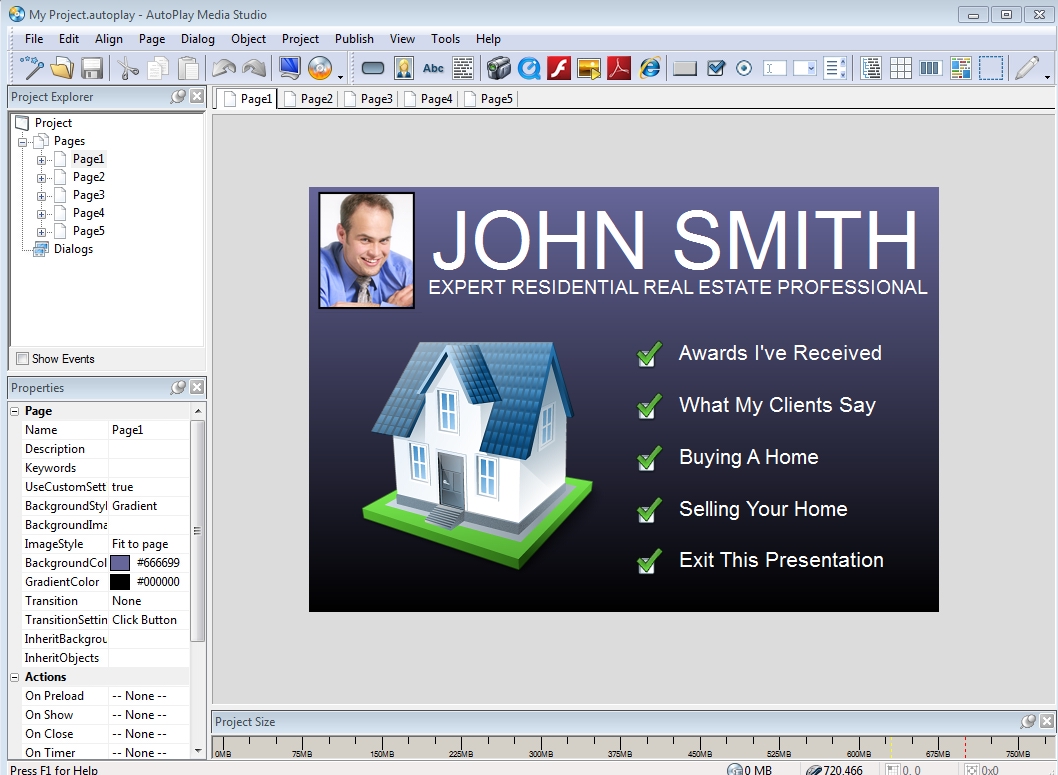The width and height of the screenshot is (1058, 775).
Task: Click the pencil tool icon
Action: tap(1027, 68)
